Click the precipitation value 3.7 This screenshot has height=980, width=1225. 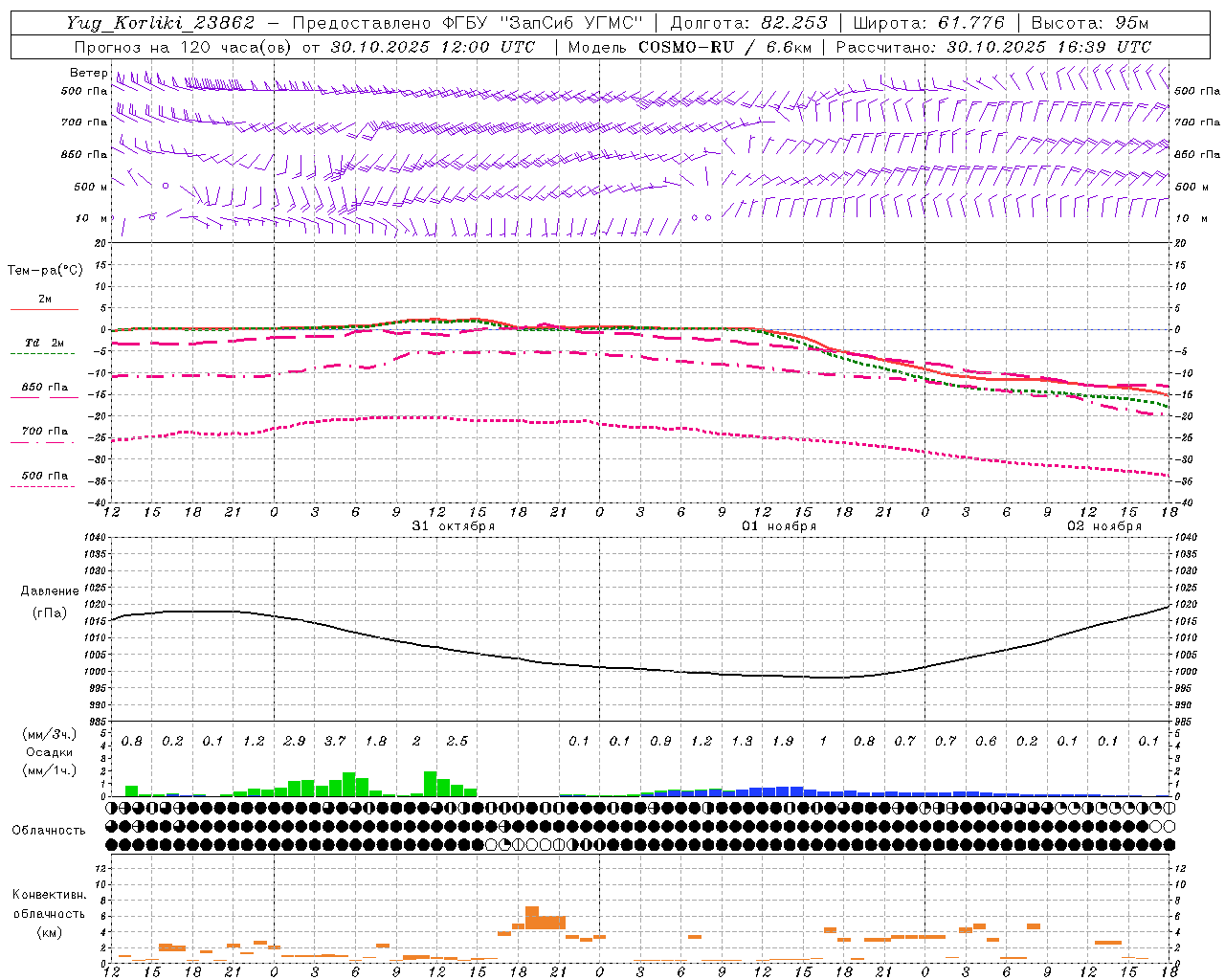click(335, 741)
